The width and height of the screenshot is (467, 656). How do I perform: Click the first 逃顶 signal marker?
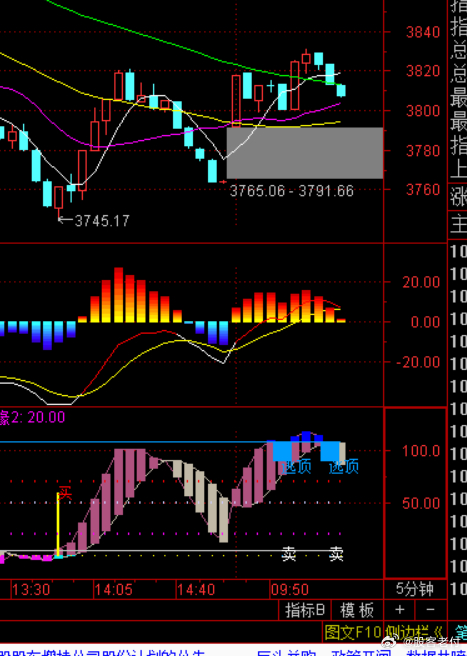coord(297,466)
